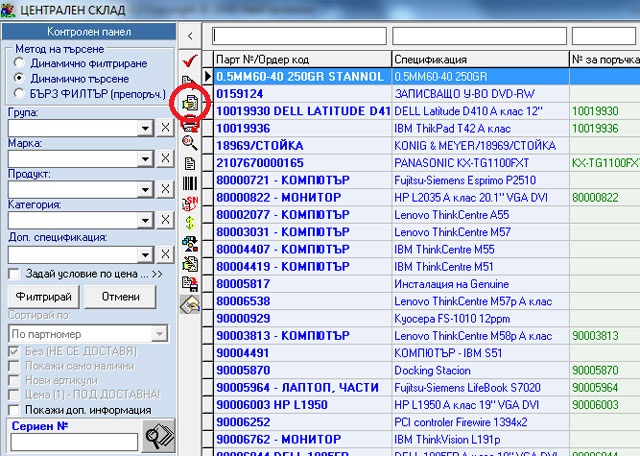Clear the Марка field with X button
Viewport: 640px width, 456px height.
165,158
